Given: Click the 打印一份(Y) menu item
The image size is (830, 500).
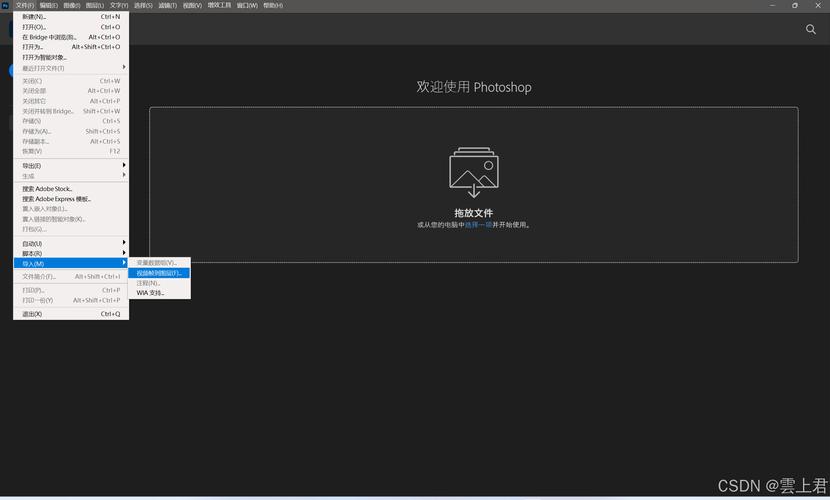Looking at the screenshot, I should (x=71, y=301).
